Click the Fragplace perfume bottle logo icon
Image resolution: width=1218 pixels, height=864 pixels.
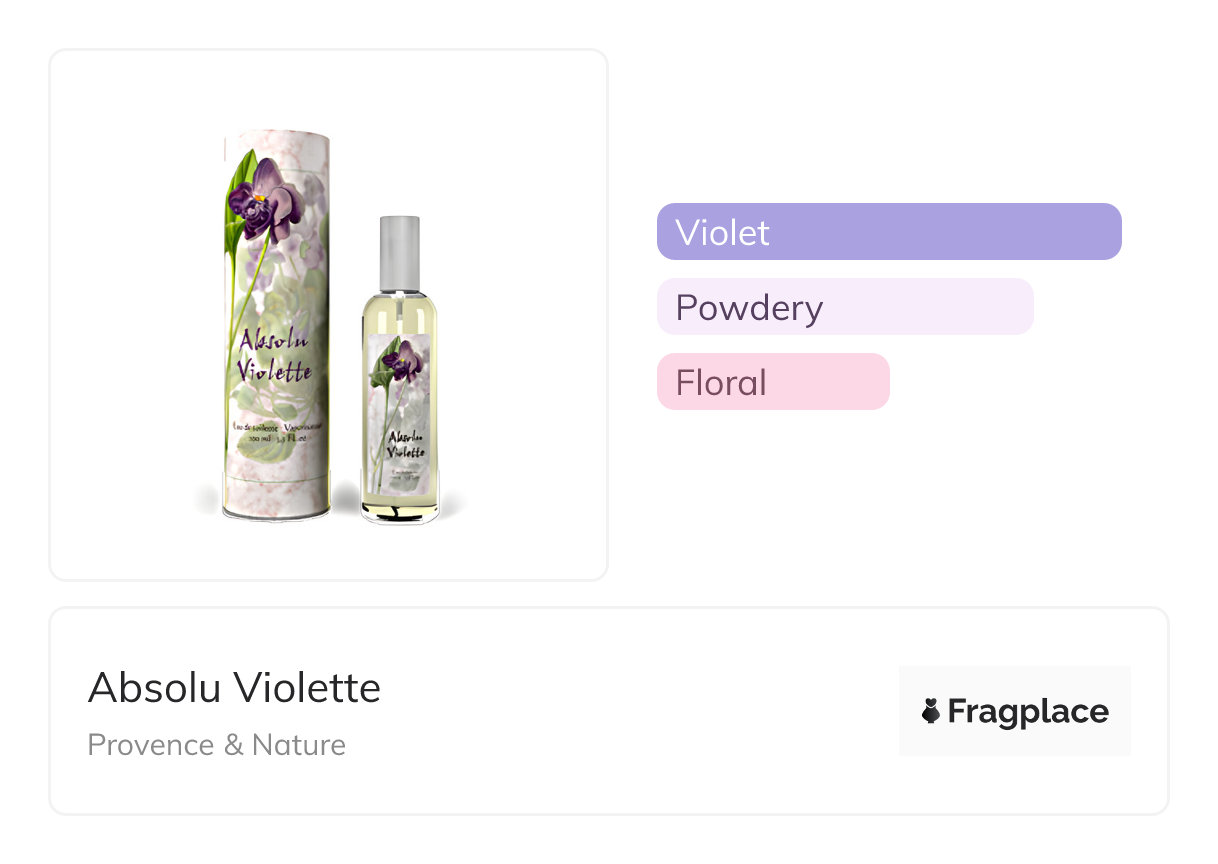[931, 712]
